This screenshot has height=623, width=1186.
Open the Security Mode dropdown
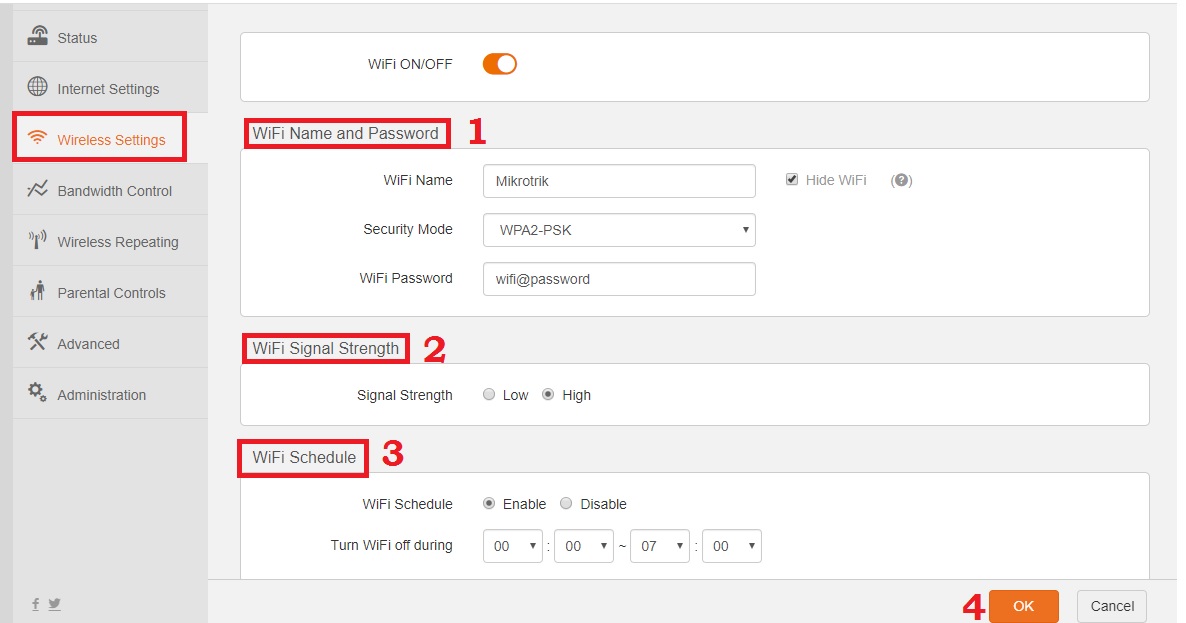click(x=619, y=230)
